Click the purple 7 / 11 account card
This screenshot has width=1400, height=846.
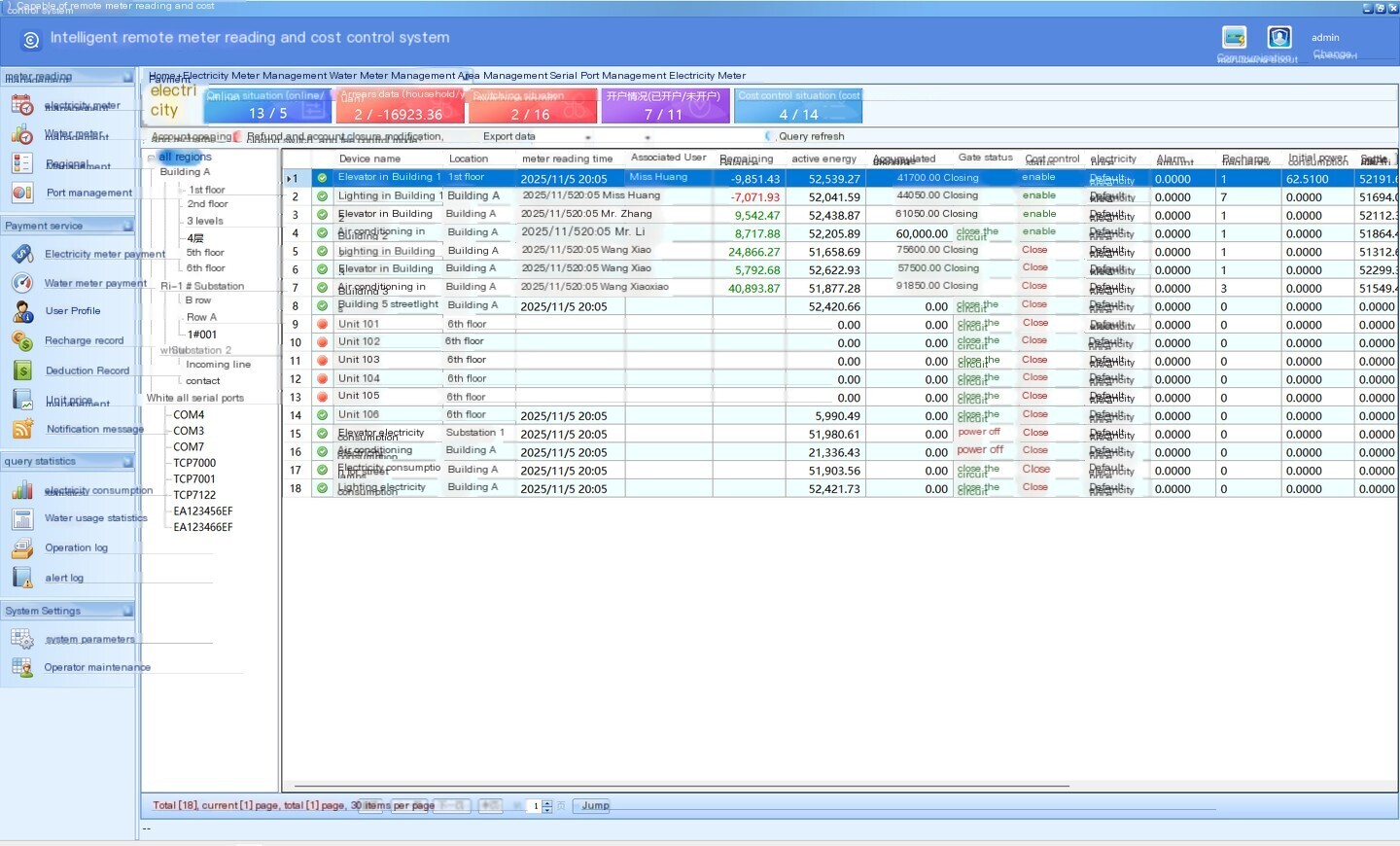665,106
